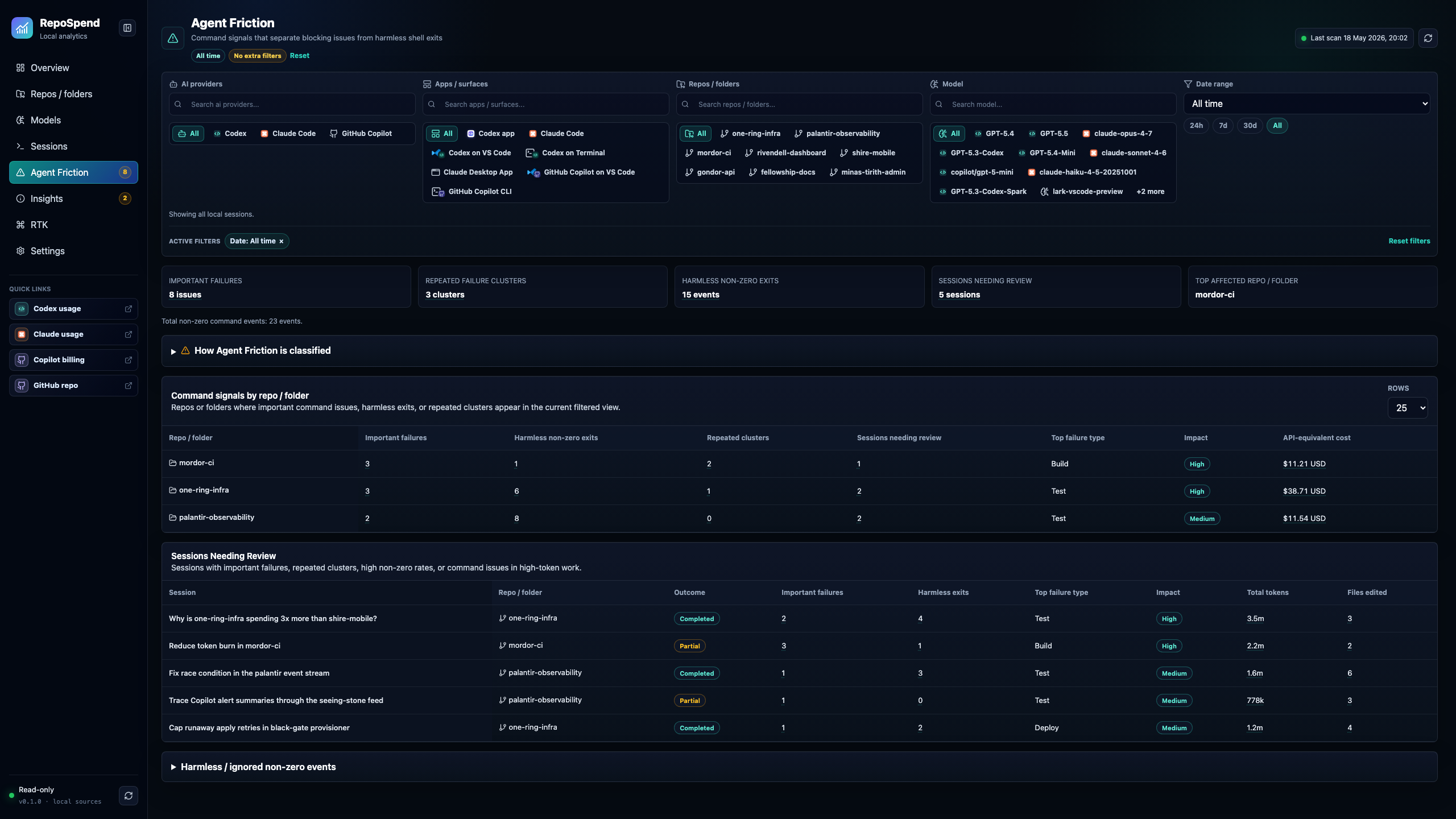
Task: Open the Settings page
Action: (x=73, y=251)
